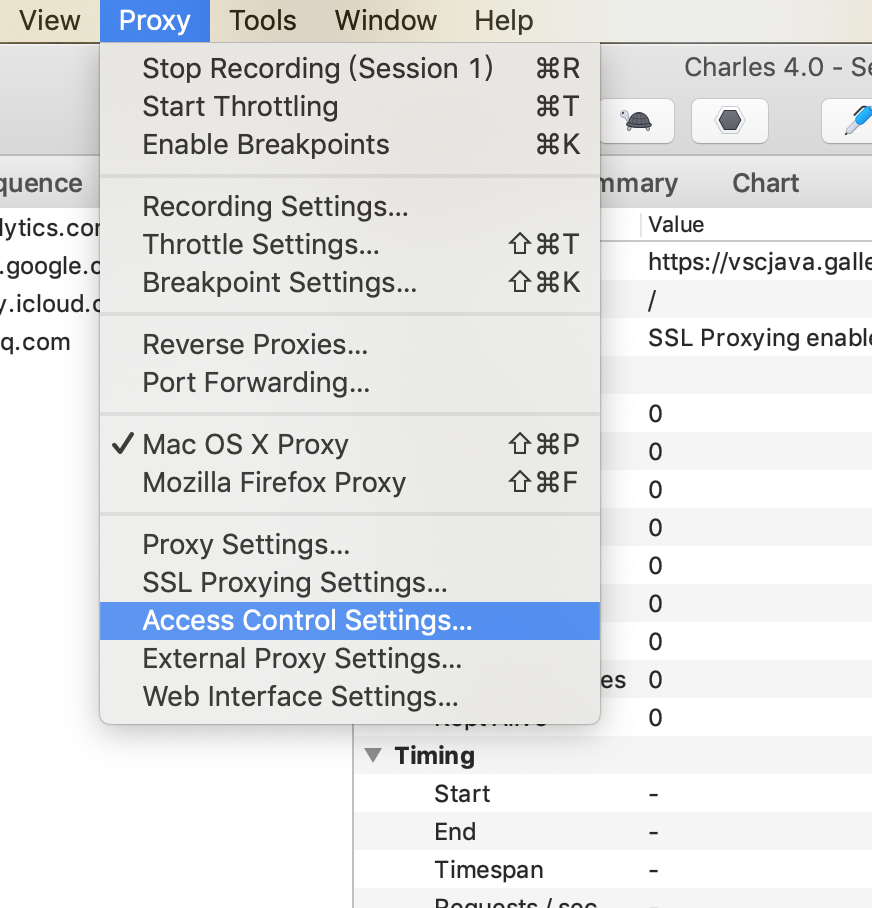The image size is (872, 908).
Task: Open Throttle Settings…
Action: 350,244
